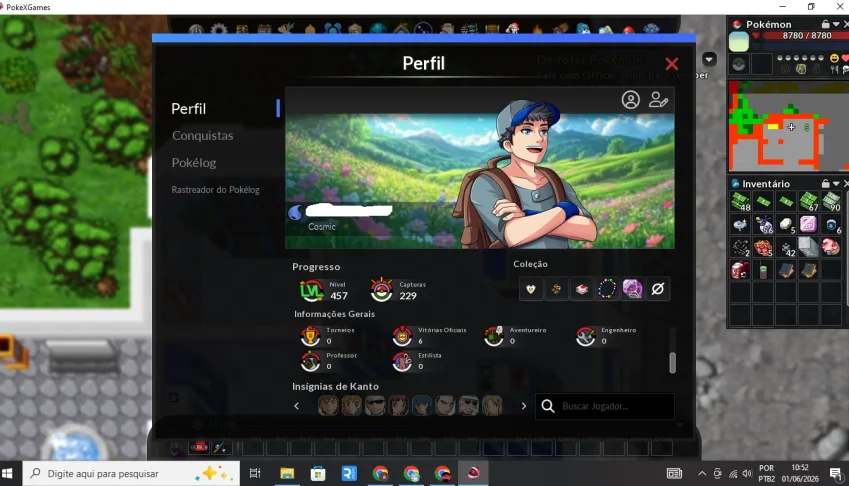849x486 pixels.
Task: Click the minimap in the right panel
Action: point(788,126)
